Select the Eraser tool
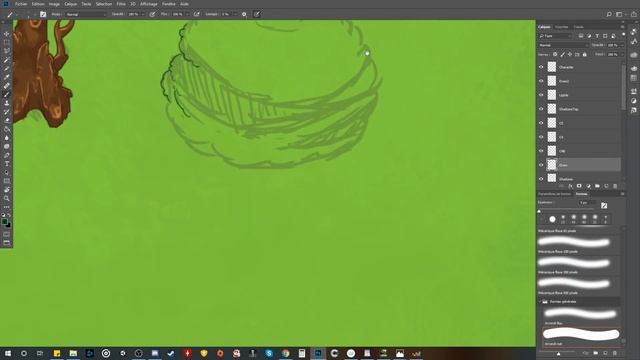The width and height of the screenshot is (640, 360). [7, 120]
